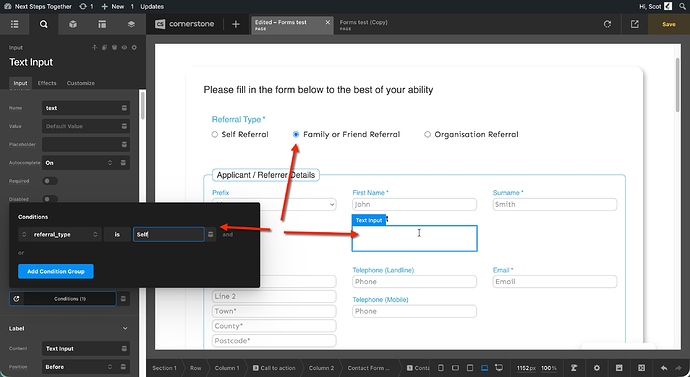Open the Layers stack icon
Screen dimensions: 690x377
[131, 24]
